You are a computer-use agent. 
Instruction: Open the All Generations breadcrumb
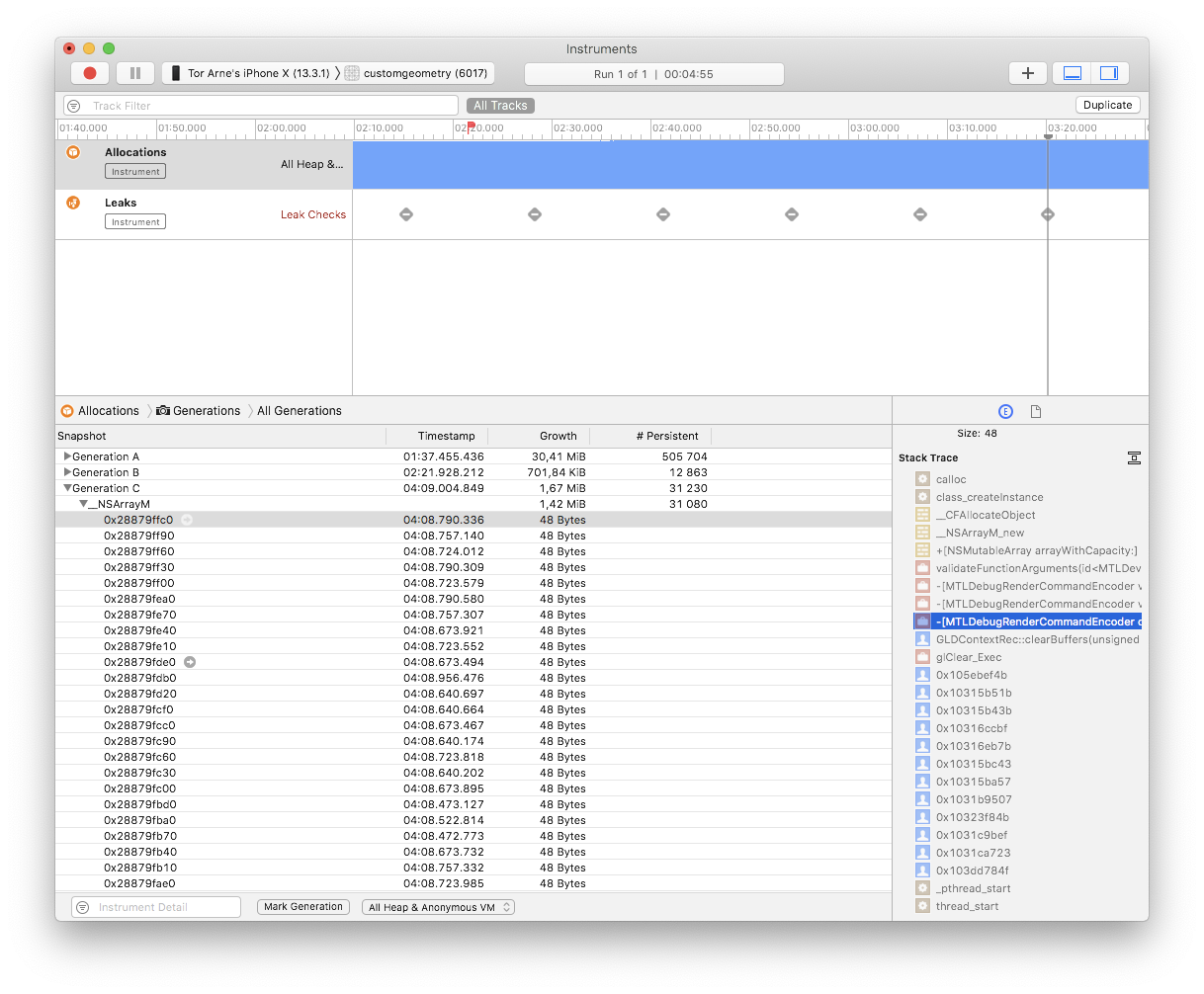[x=300, y=411]
